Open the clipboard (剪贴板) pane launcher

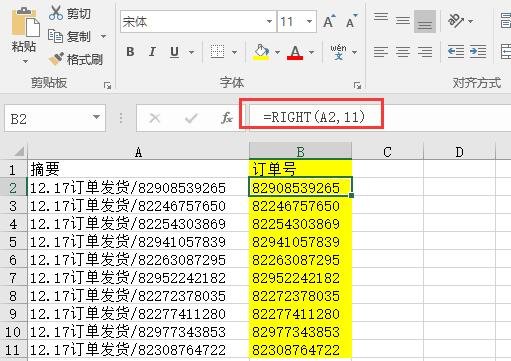click(107, 86)
